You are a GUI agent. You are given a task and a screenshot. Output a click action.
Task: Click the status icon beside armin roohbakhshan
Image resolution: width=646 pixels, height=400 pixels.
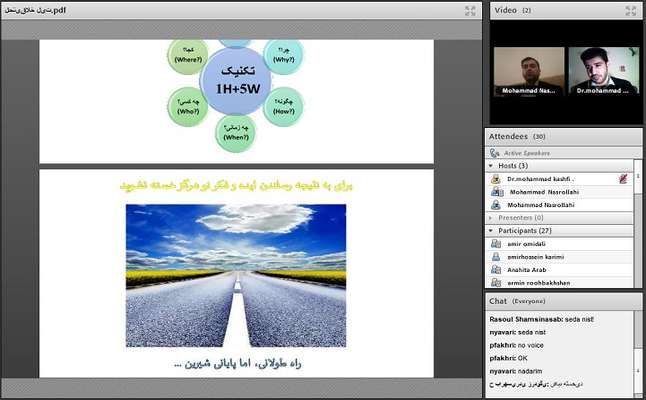[496, 283]
